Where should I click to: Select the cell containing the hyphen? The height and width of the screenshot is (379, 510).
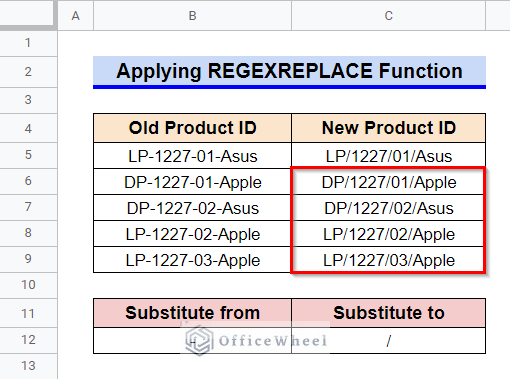(x=192, y=341)
